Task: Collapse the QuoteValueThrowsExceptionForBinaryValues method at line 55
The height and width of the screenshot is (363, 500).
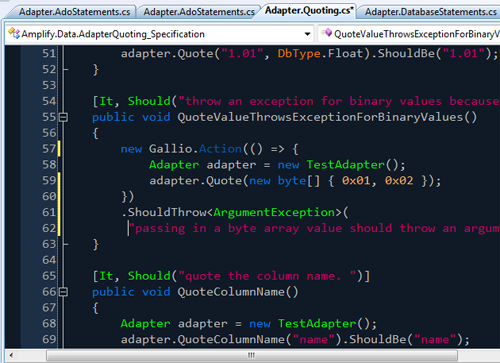Action: [63, 117]
